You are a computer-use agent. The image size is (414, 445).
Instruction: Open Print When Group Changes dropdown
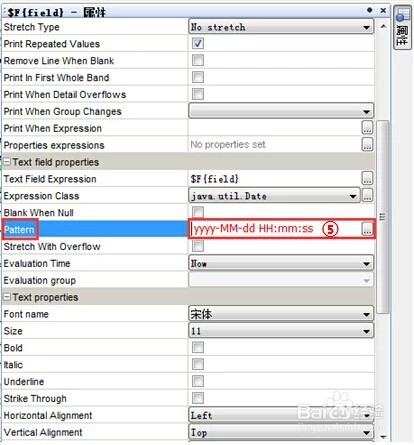(x=281, y=111)
